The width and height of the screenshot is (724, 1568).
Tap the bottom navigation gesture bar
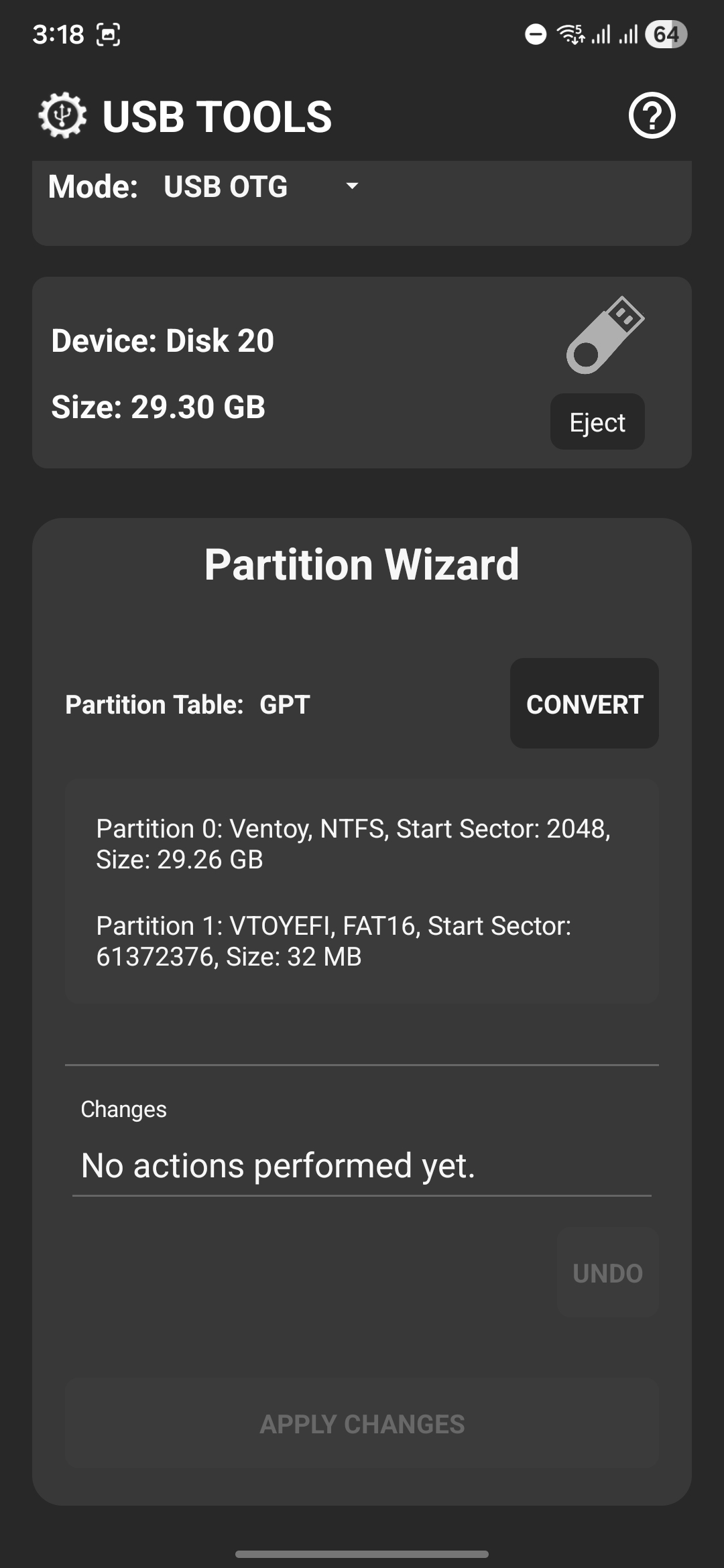[362, 1554]
